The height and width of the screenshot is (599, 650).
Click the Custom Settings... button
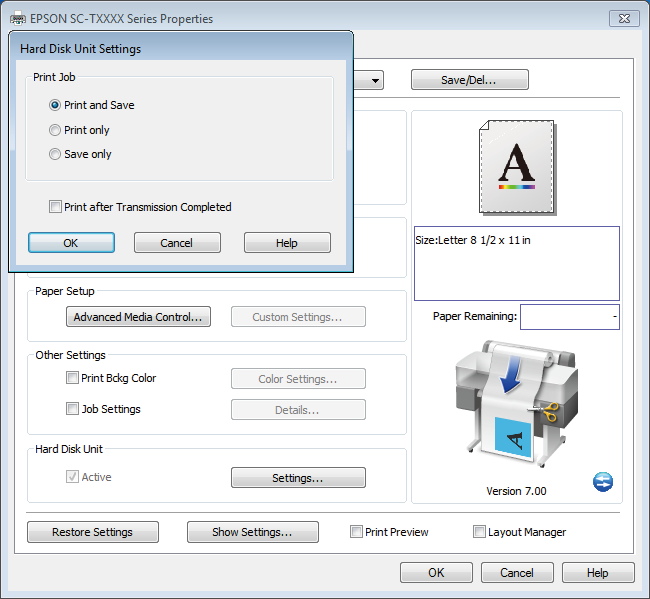(298, 317)
